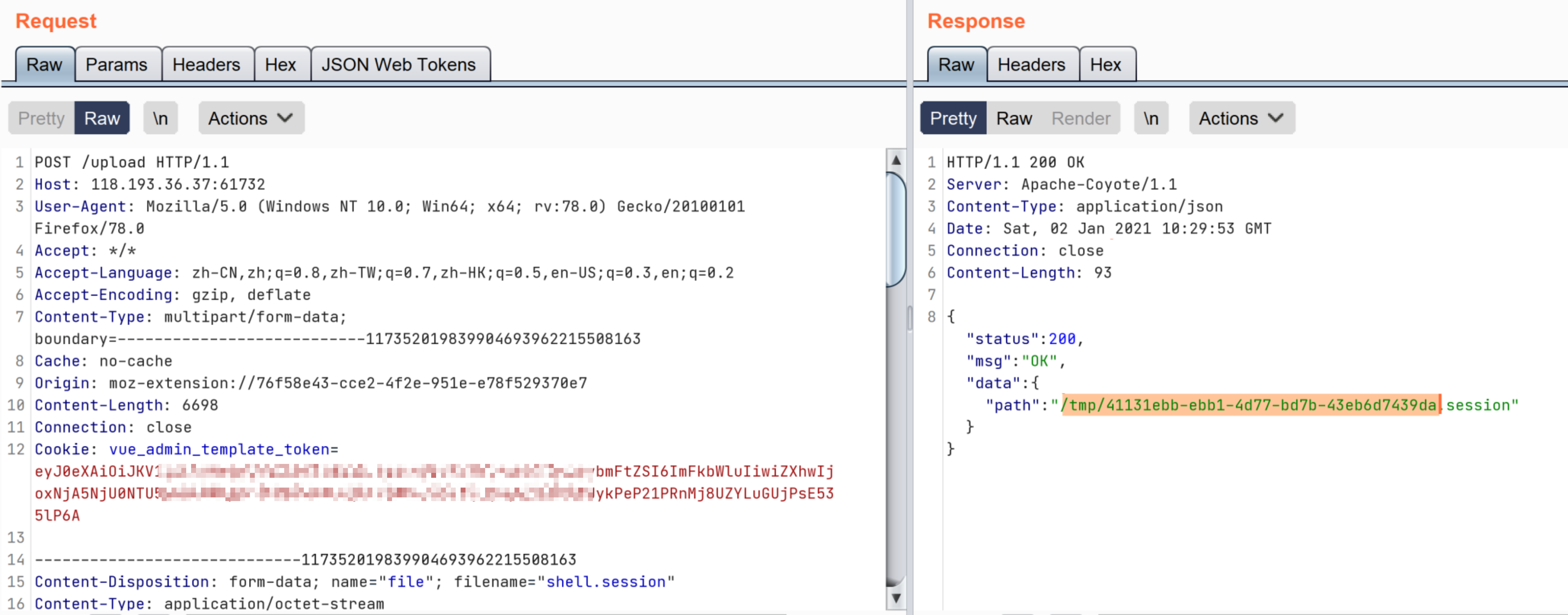Click the pane divider handle
The height and width of the screenshot is (615, 1568).
click(x=909, y=317)
